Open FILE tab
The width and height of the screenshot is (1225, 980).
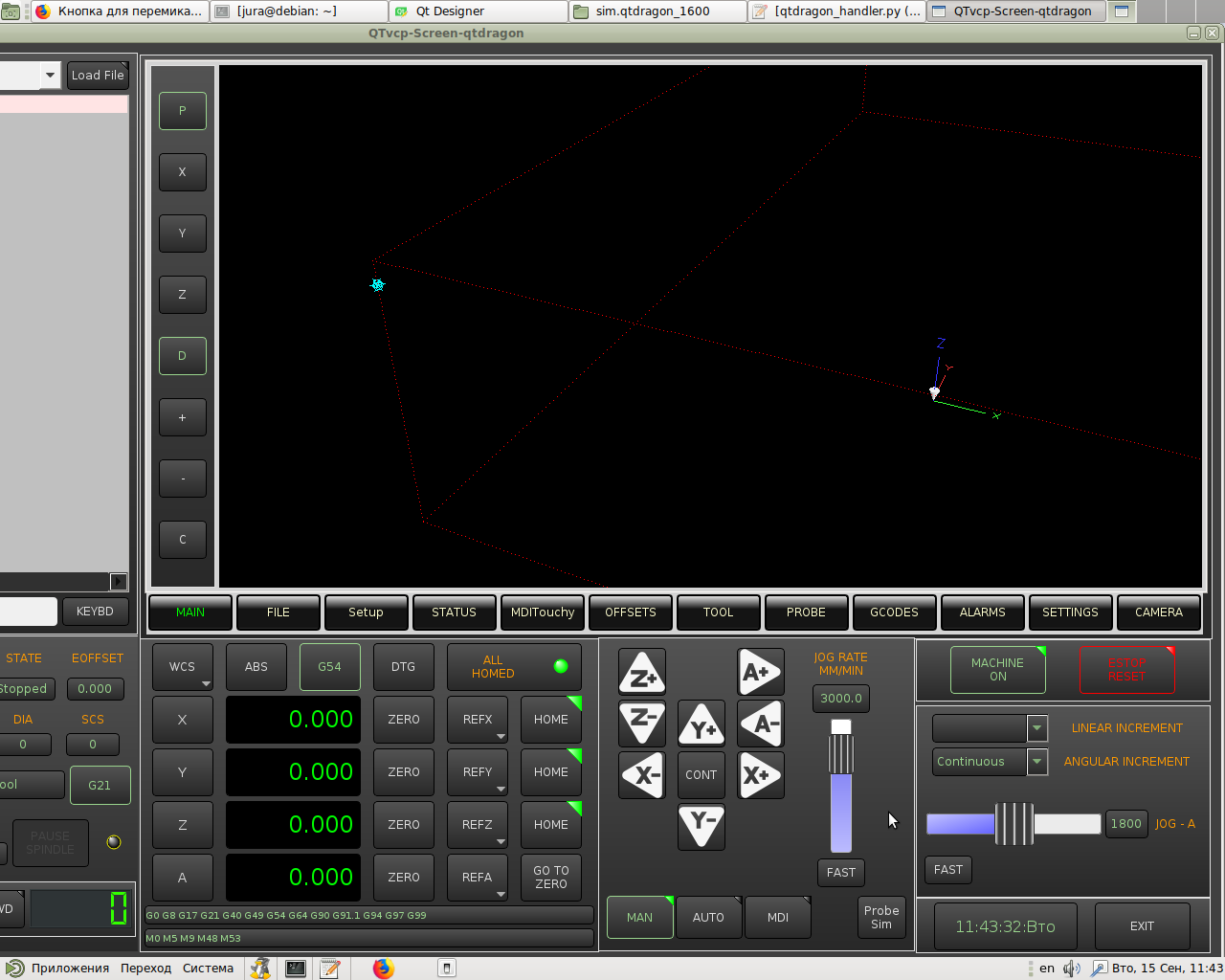[x=278, y=612]
